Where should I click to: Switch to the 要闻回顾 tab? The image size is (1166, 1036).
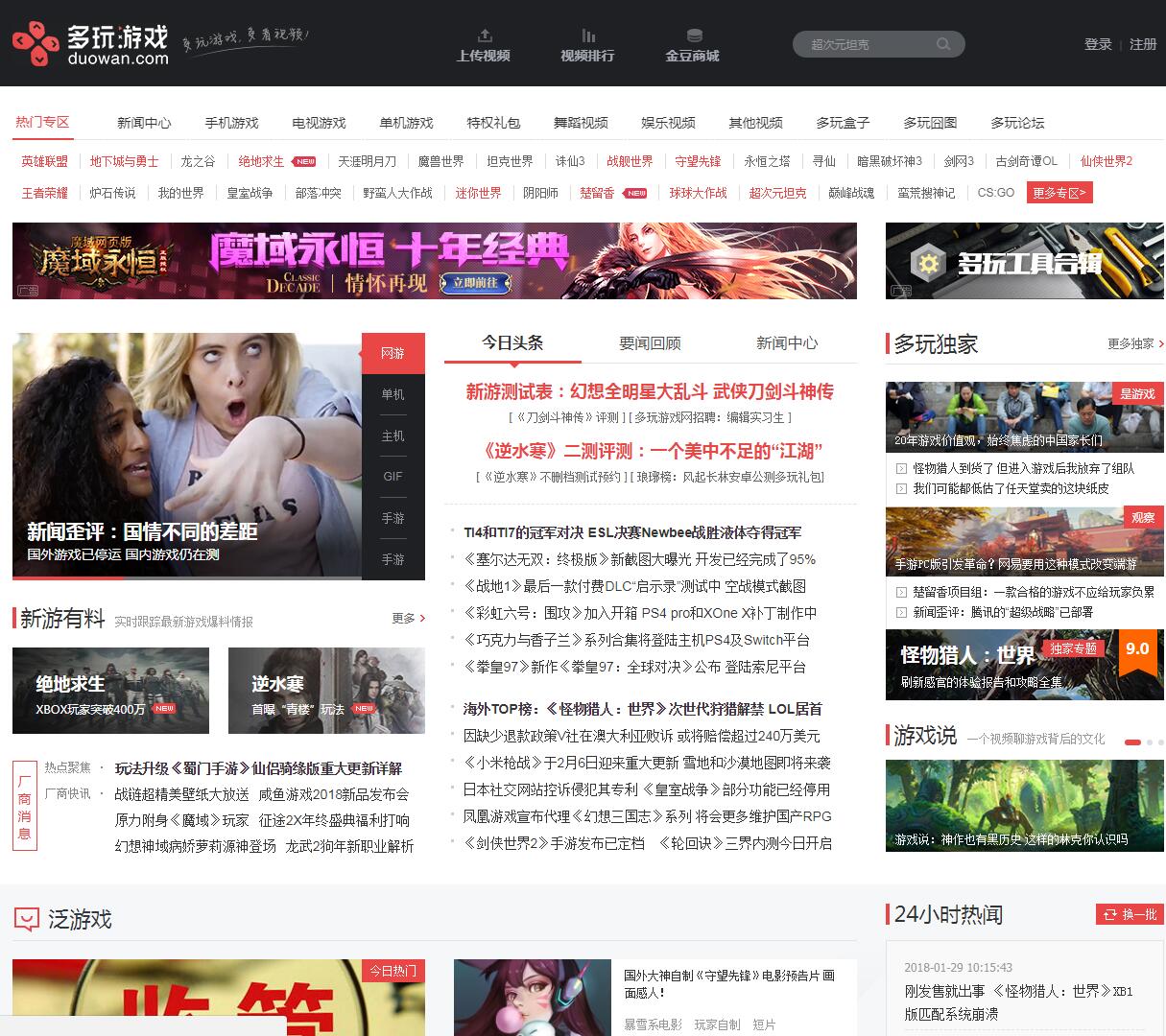click(x=650, y=342)
